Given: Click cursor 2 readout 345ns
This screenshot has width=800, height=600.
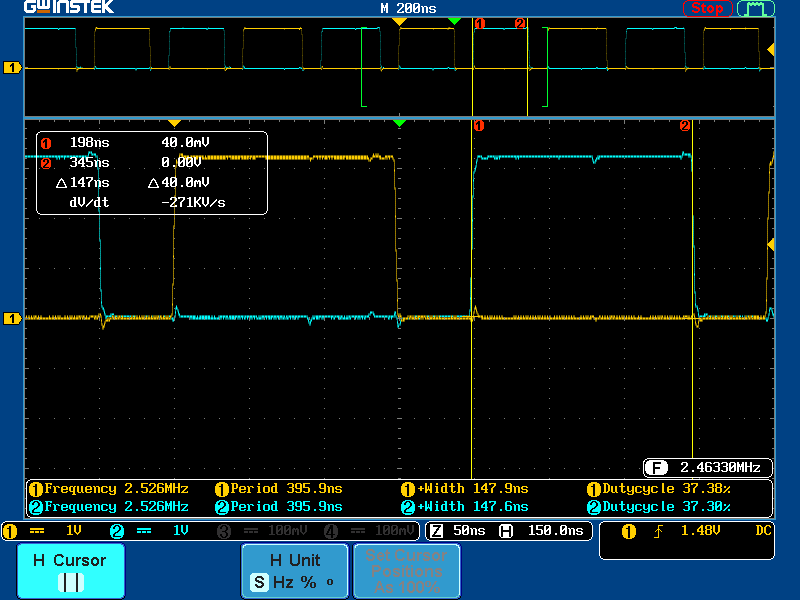Looking at the screenshot, I should [x=89, y=163].
